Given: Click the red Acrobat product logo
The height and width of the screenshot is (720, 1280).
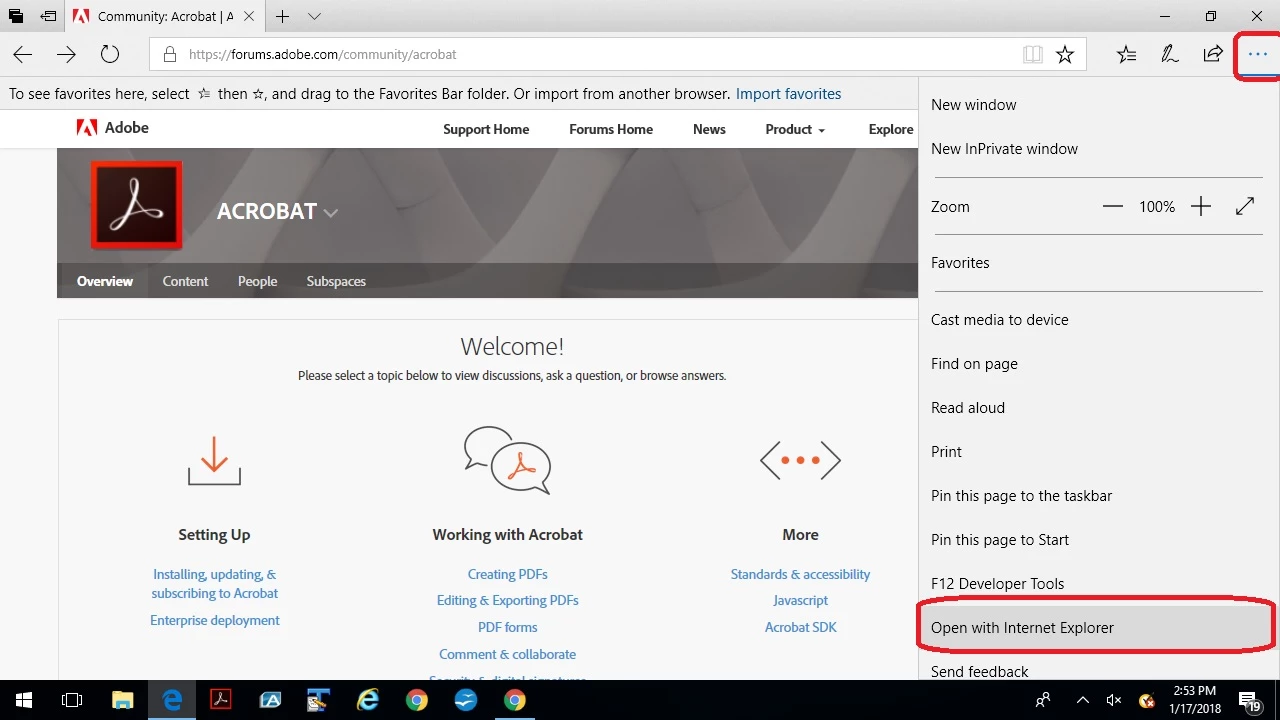Looking at the screenshot, I should pos(137,205).
